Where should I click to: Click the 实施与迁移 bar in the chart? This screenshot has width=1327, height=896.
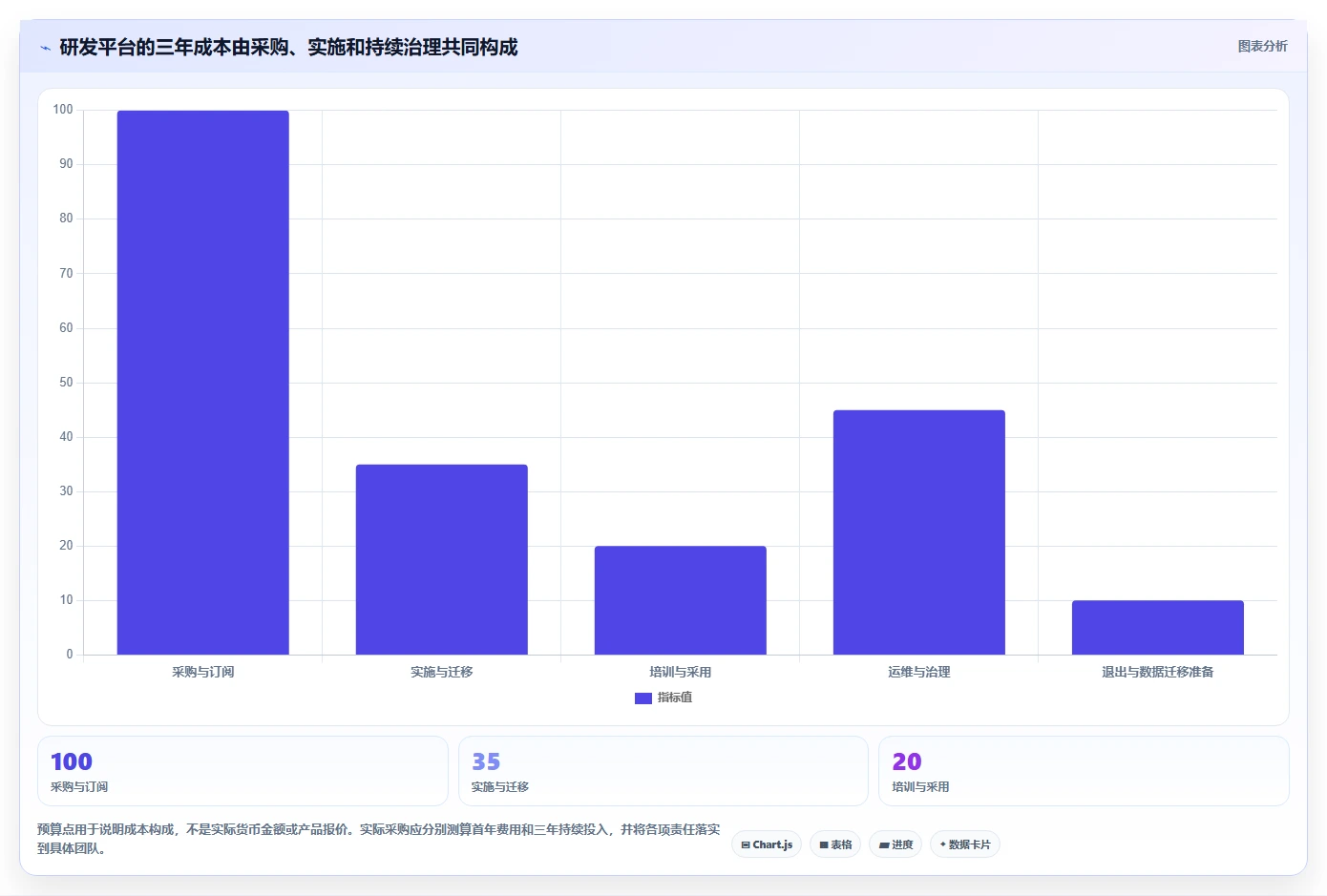pyautogui.click(x=442, y=559)
